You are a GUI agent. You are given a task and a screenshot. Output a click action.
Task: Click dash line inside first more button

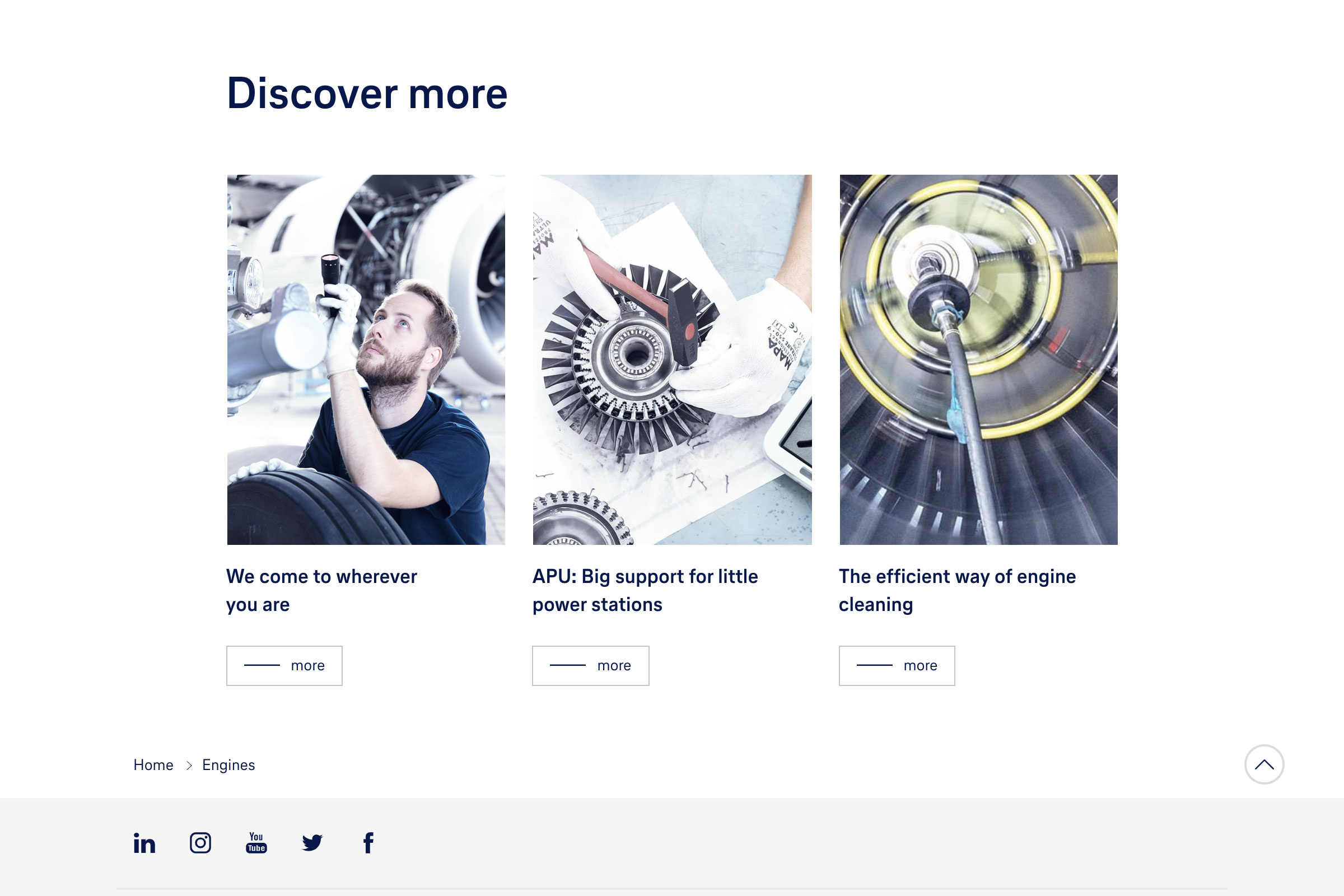(262, 665)
